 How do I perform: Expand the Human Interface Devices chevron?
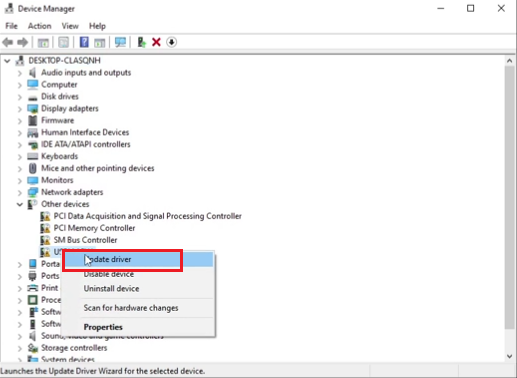pos(20,133)
